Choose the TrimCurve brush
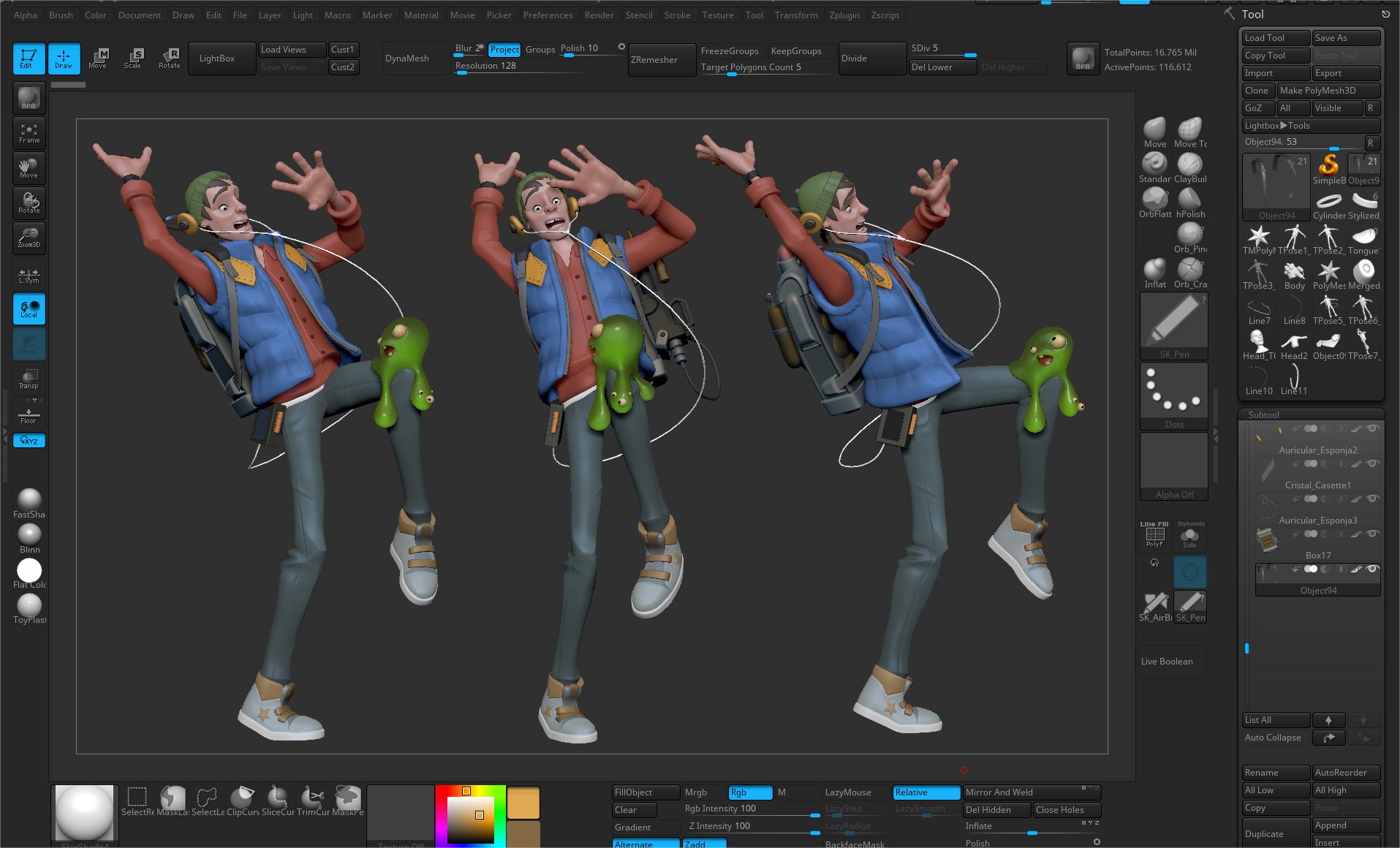The width and height of the screenshot is (1400, 848). [x=313, y=800]
